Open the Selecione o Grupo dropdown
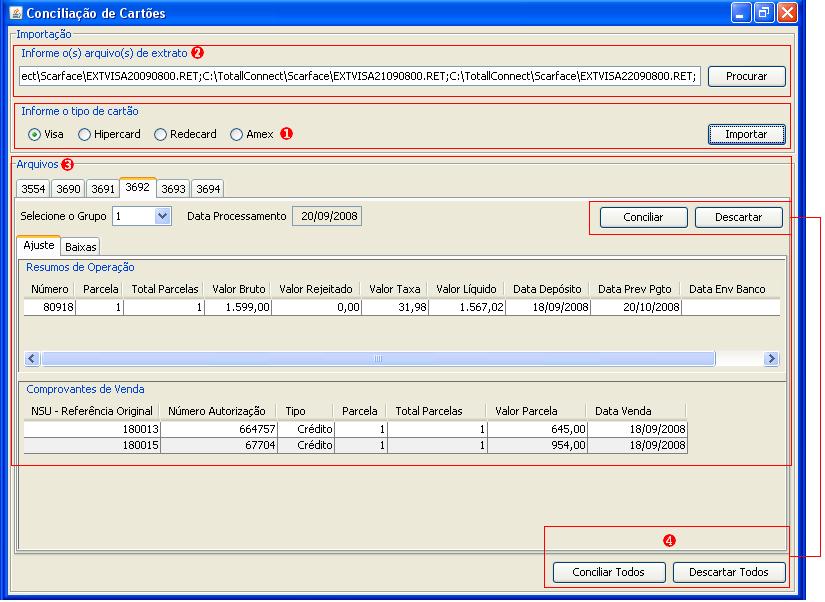825x602 pixels. tap(163, 216)
